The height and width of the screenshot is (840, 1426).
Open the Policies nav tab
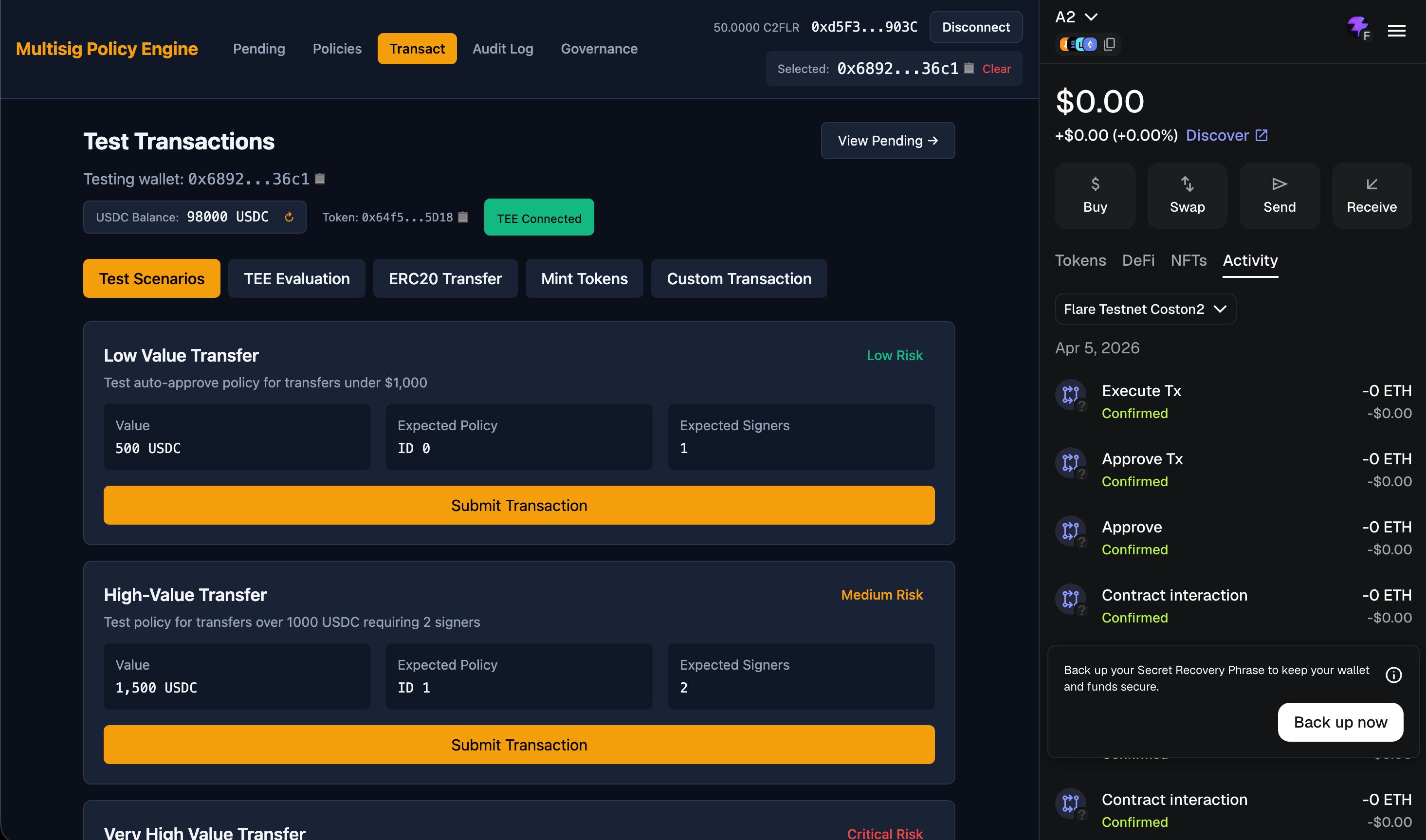337,49
